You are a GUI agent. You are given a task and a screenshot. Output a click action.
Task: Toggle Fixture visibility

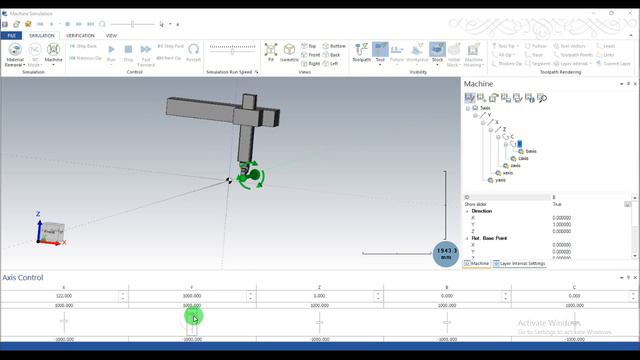397,52
